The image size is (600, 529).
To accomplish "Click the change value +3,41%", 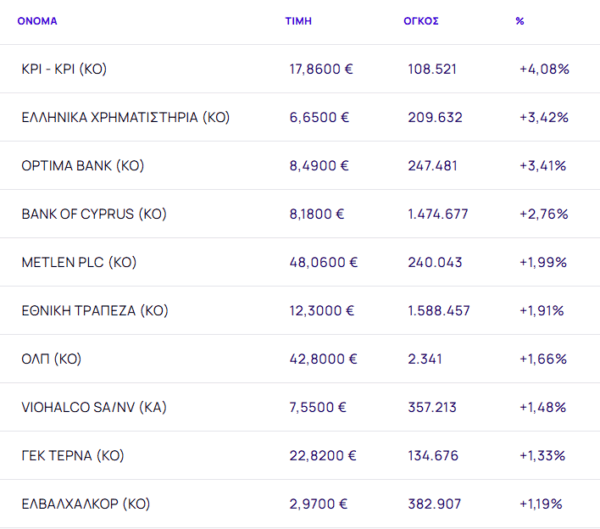I will pos(543,166).
